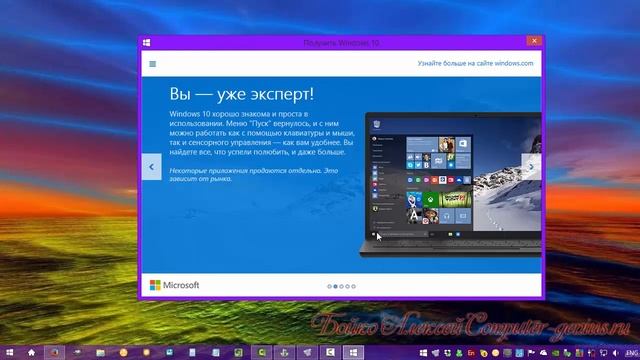Click the Get Windows 10 taskbar button
Viewport: 640px width, 360px height.
click(353, 353)
